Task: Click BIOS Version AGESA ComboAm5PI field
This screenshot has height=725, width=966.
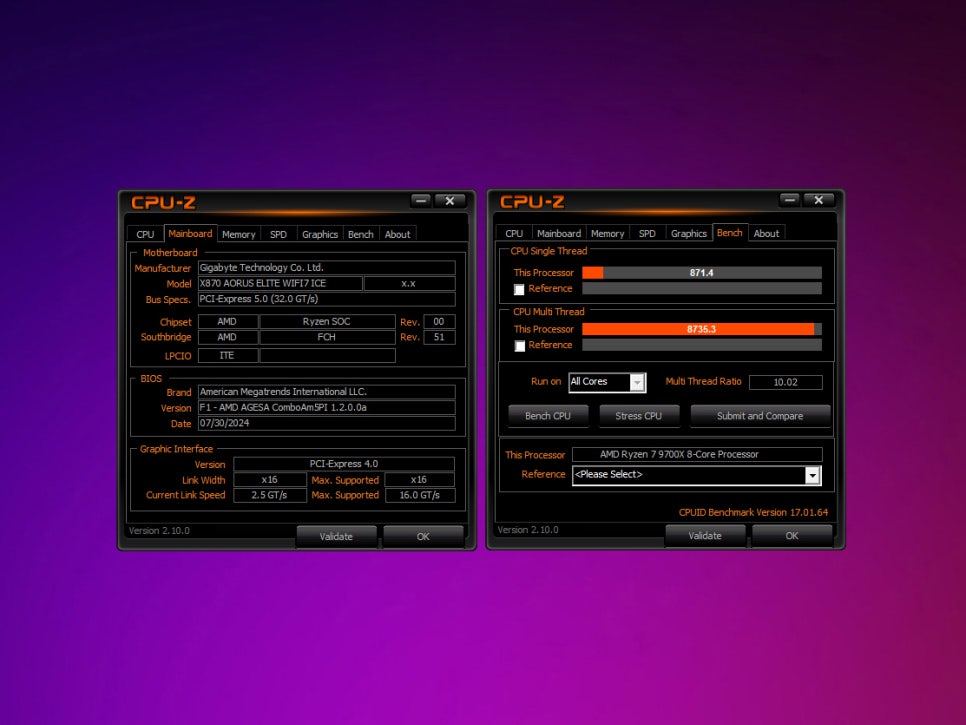Action: 327,407
